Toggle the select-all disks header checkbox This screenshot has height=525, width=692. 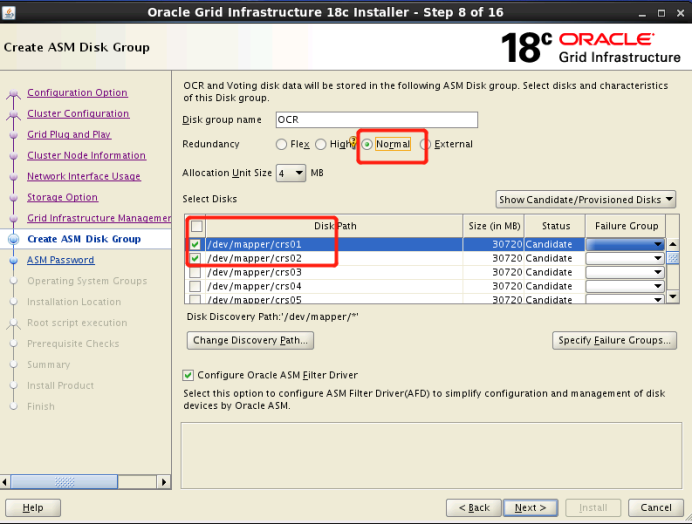tap(196, 226)
